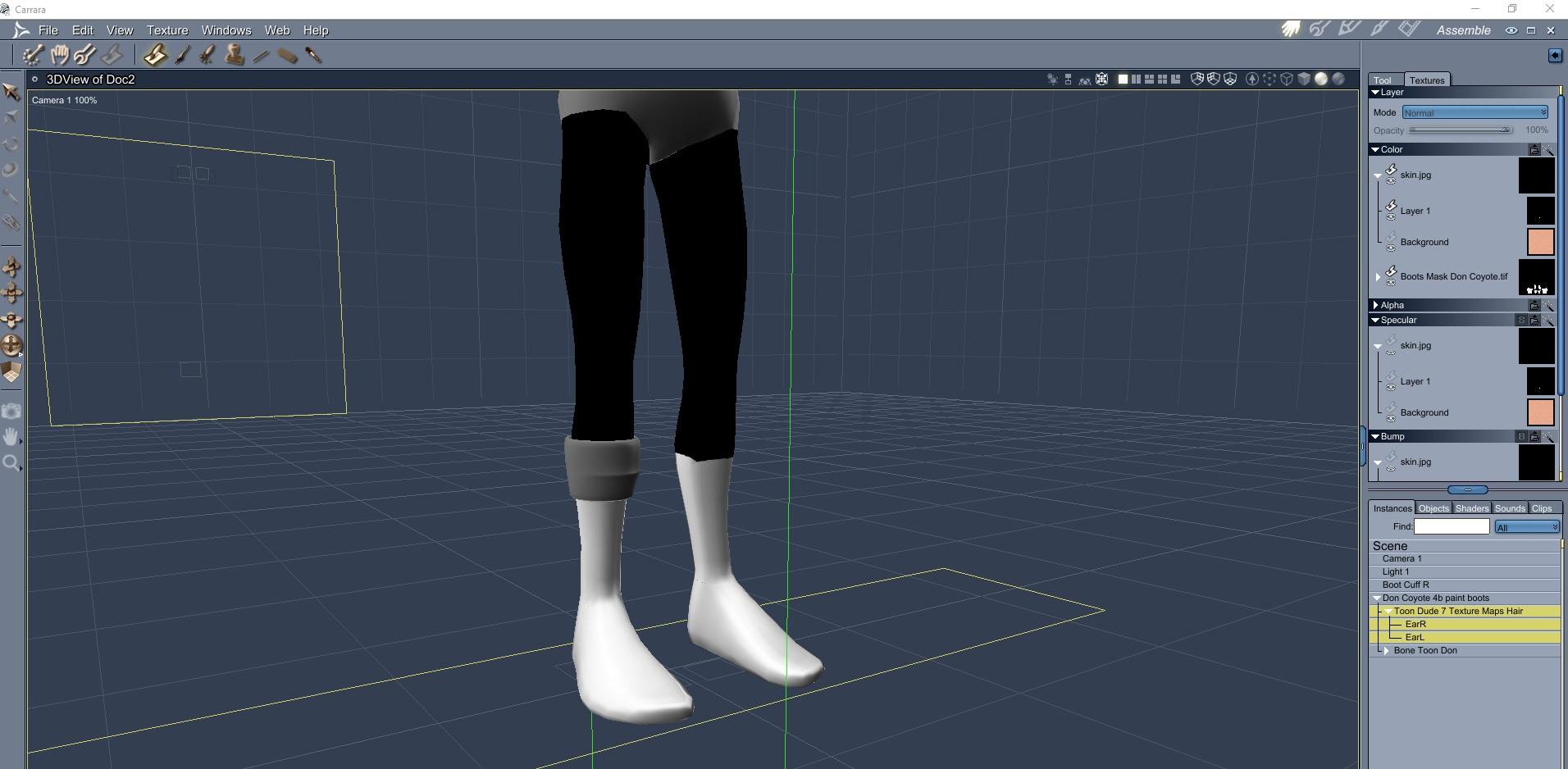Screen dimensions: 1568x769
Task: Select the pan hand tool in sidebar
Action: point(11,437)
